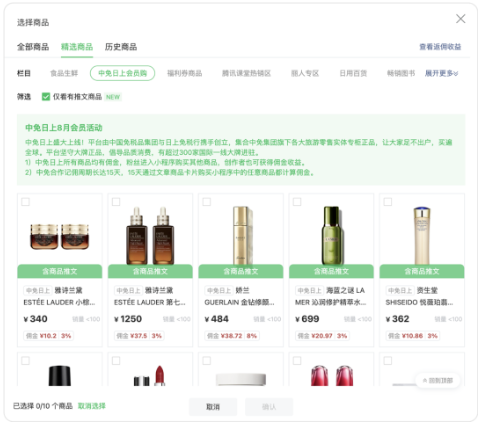Viewport: 482px width, 427px height.
Task: Click the black bottle product image
Action: coord(60,376)
